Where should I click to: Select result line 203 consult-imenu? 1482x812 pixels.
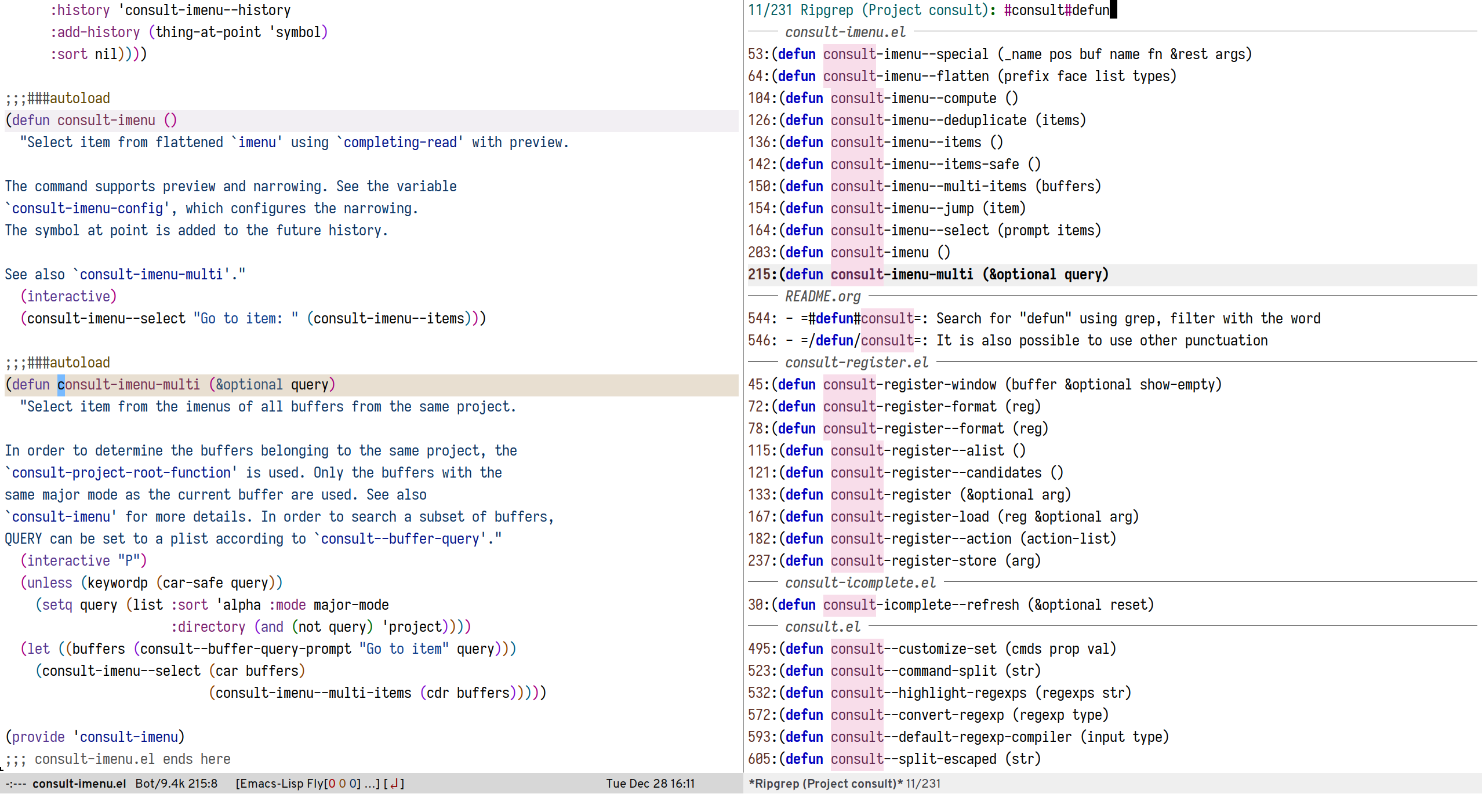tap(849, 252)
